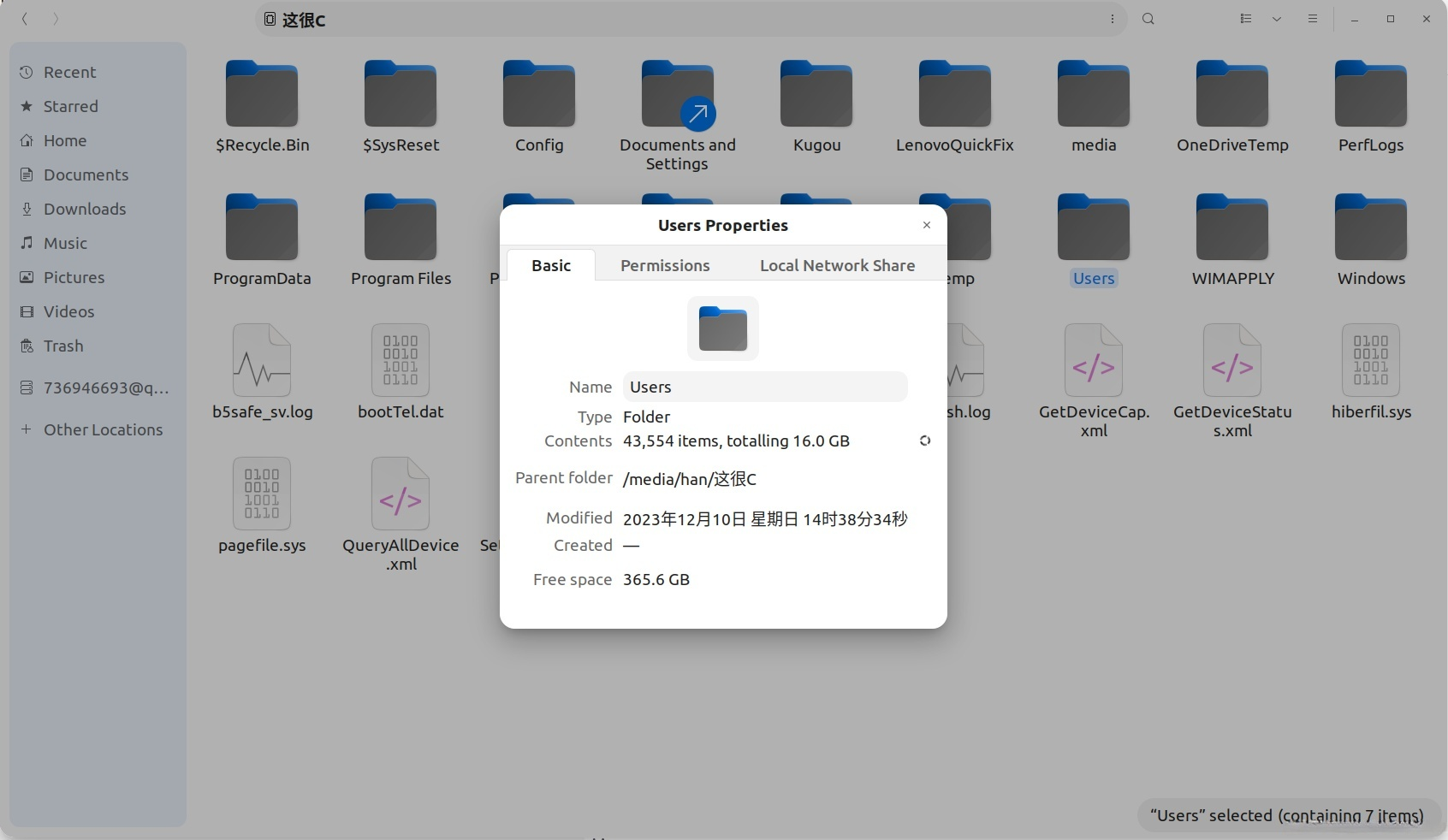Select the Windows folder icon
1448x840 pixels.
pos(1371,228)
